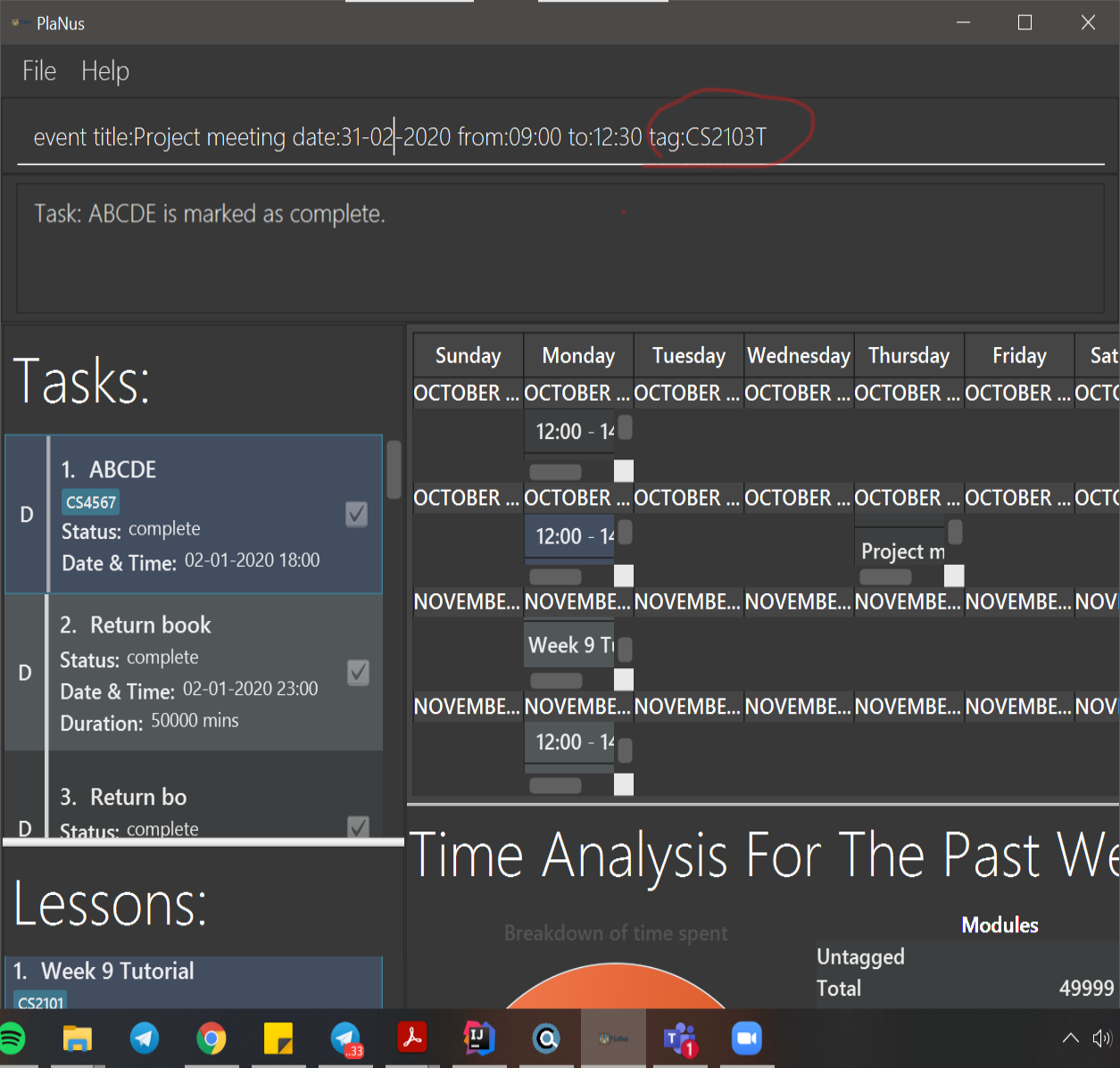Image resolution: width=1120 pixels, height=1068 pixels.
Task: Open the magnifier Q app in taskbar
Action: [546, 1039]
